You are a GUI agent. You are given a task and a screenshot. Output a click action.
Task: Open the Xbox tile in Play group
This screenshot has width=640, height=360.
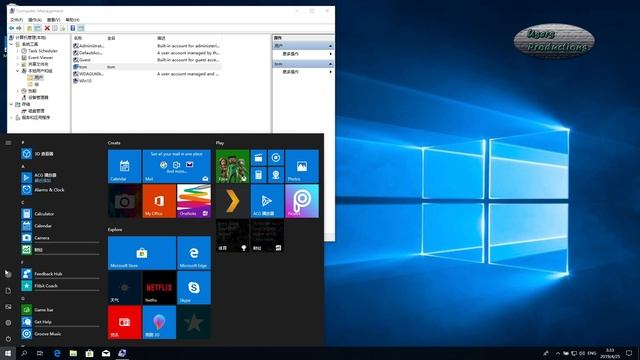233,166
